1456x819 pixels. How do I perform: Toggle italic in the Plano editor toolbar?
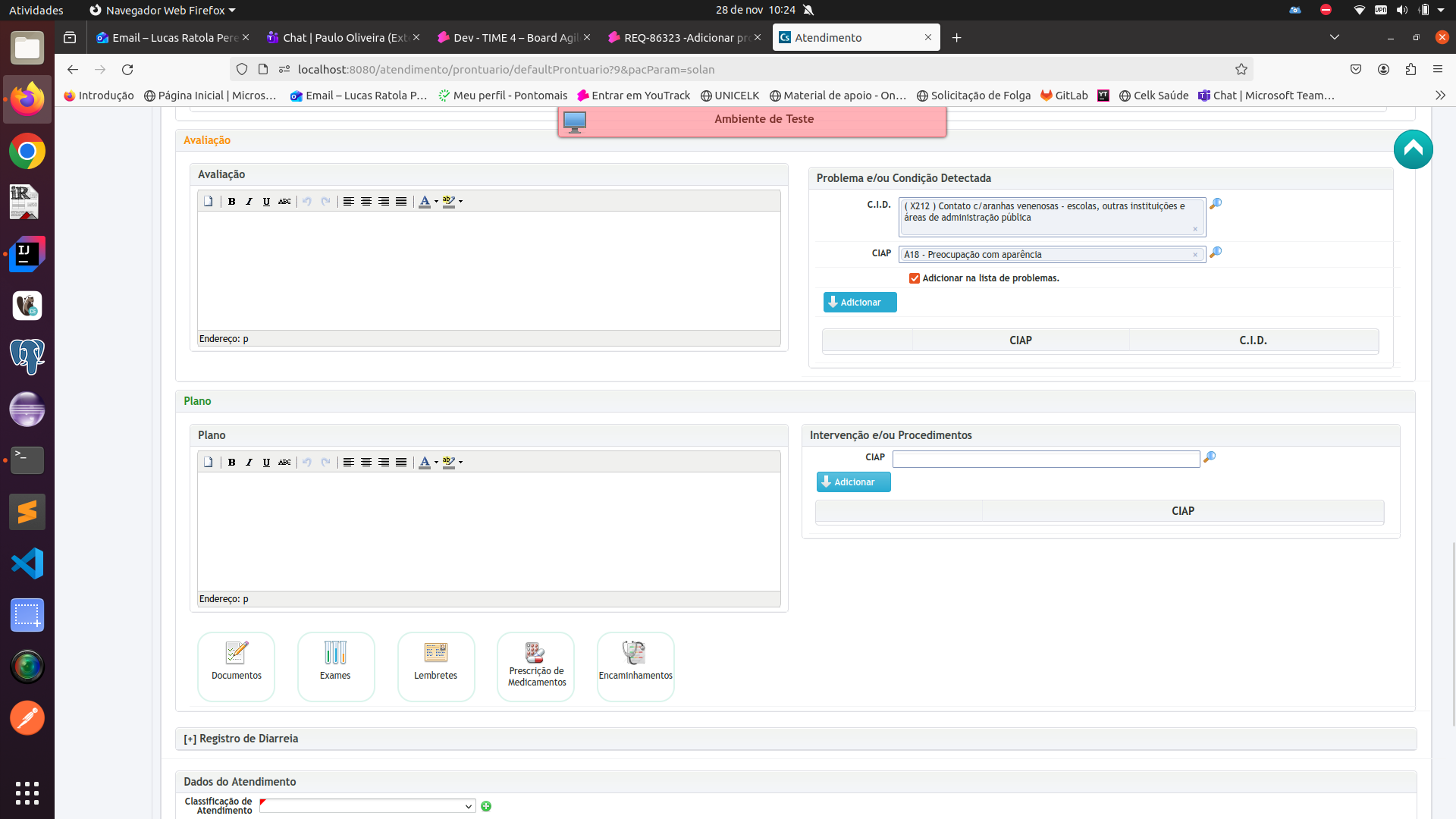[x=249, y=463]
